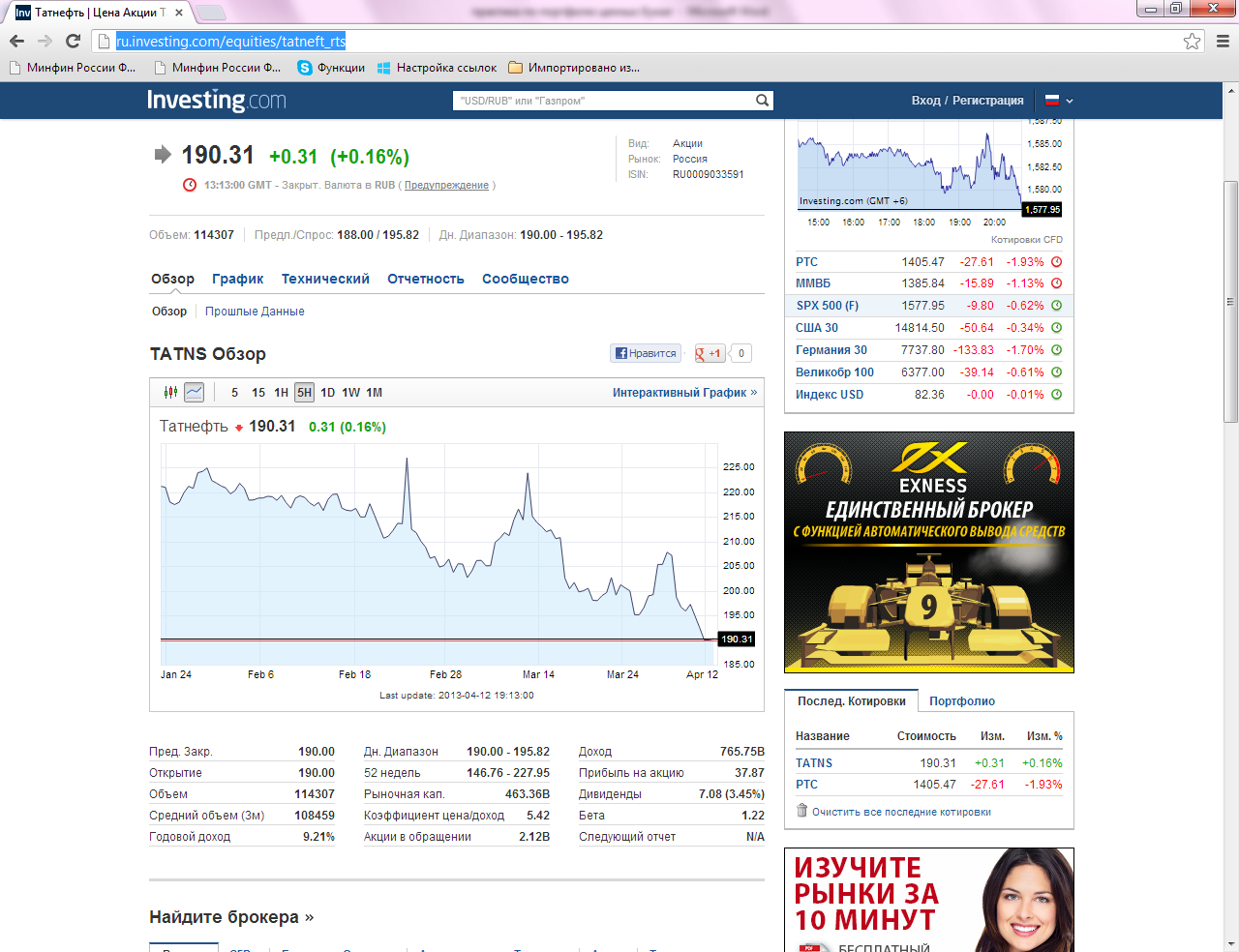
Task: Click the Investing.com logo
Action: click(217, 101)
